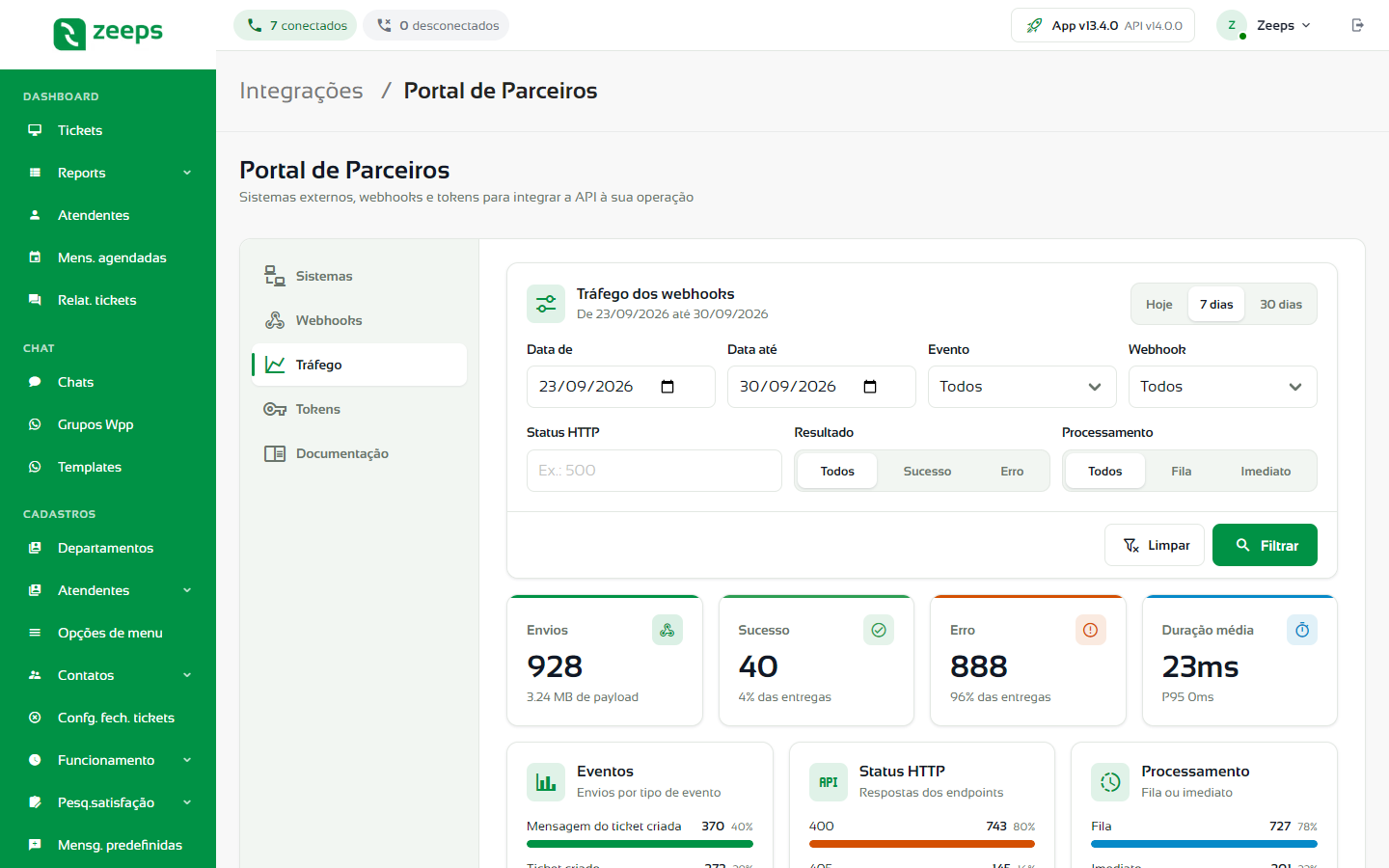The height and width of the screenshot is (868, 1389).
Task: Click the Status HTTP API icon
Action: click(x=828, y=782)
